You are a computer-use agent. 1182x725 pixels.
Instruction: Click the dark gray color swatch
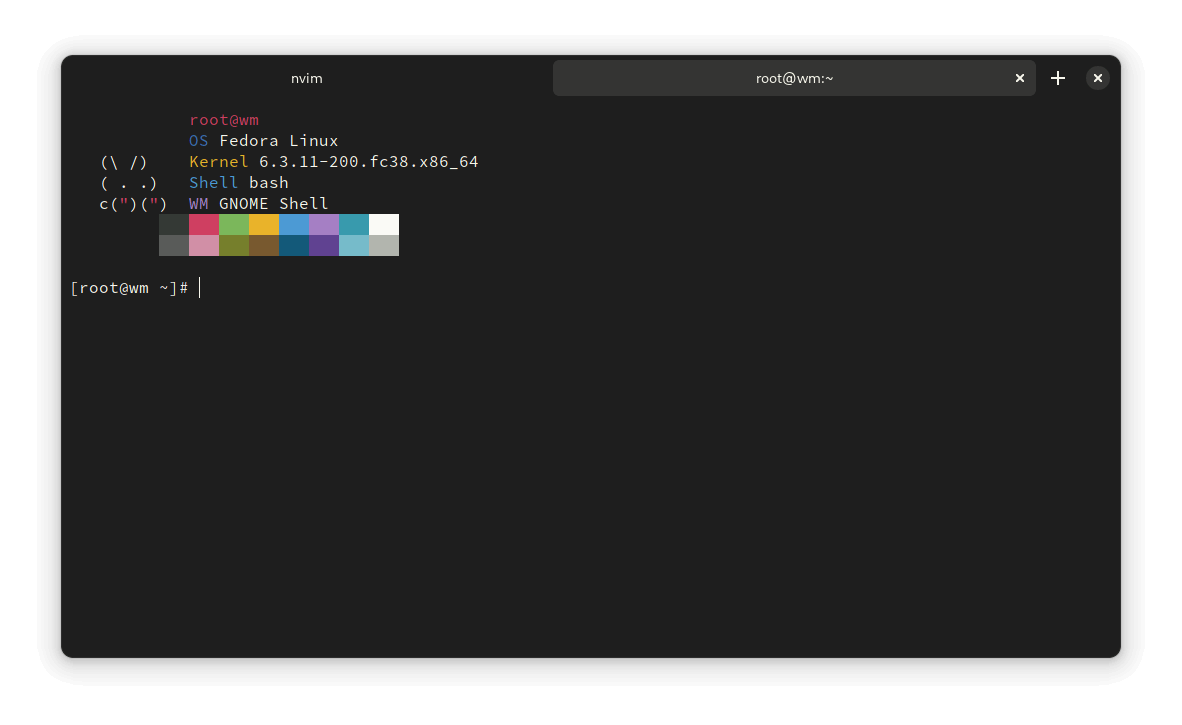[174, 224]
